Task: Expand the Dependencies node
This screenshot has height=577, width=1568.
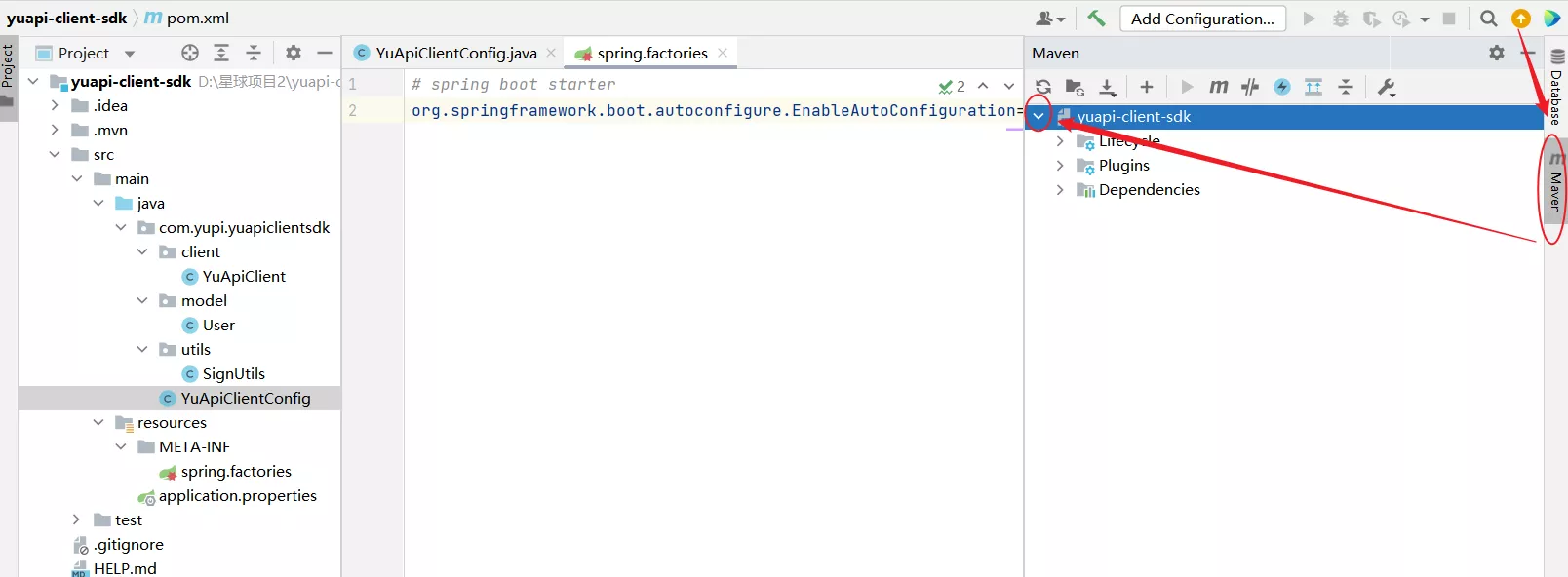Action: tap(1060, 190)
